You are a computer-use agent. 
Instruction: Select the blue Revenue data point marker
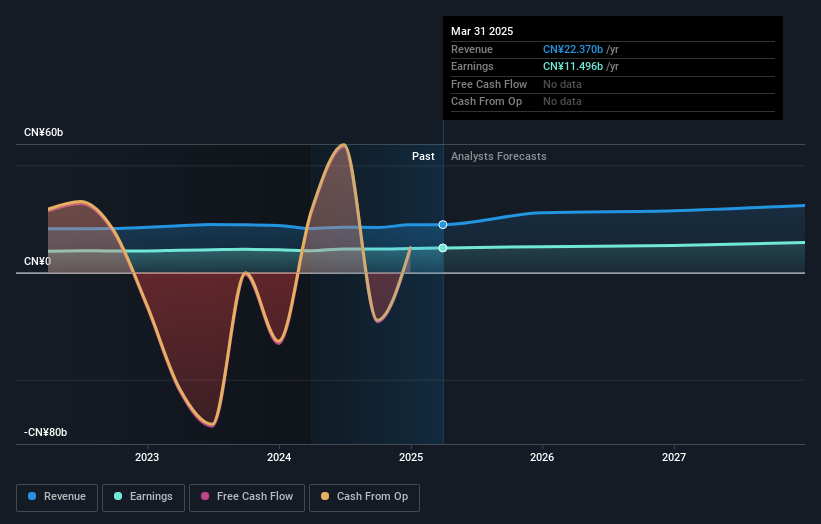tap(443, 225)
